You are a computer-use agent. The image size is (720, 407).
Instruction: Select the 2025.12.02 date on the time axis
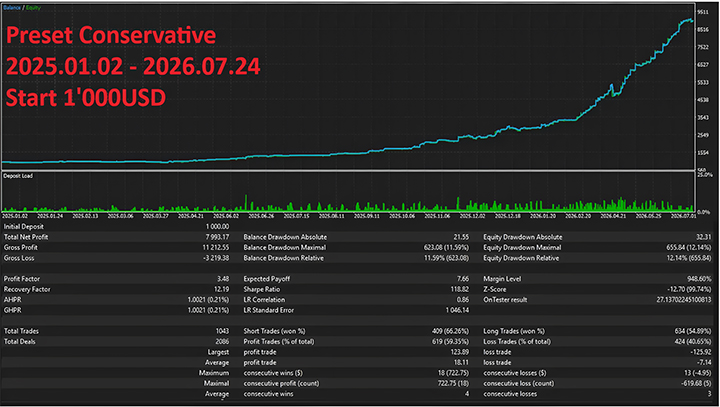[x=472, y=216]
